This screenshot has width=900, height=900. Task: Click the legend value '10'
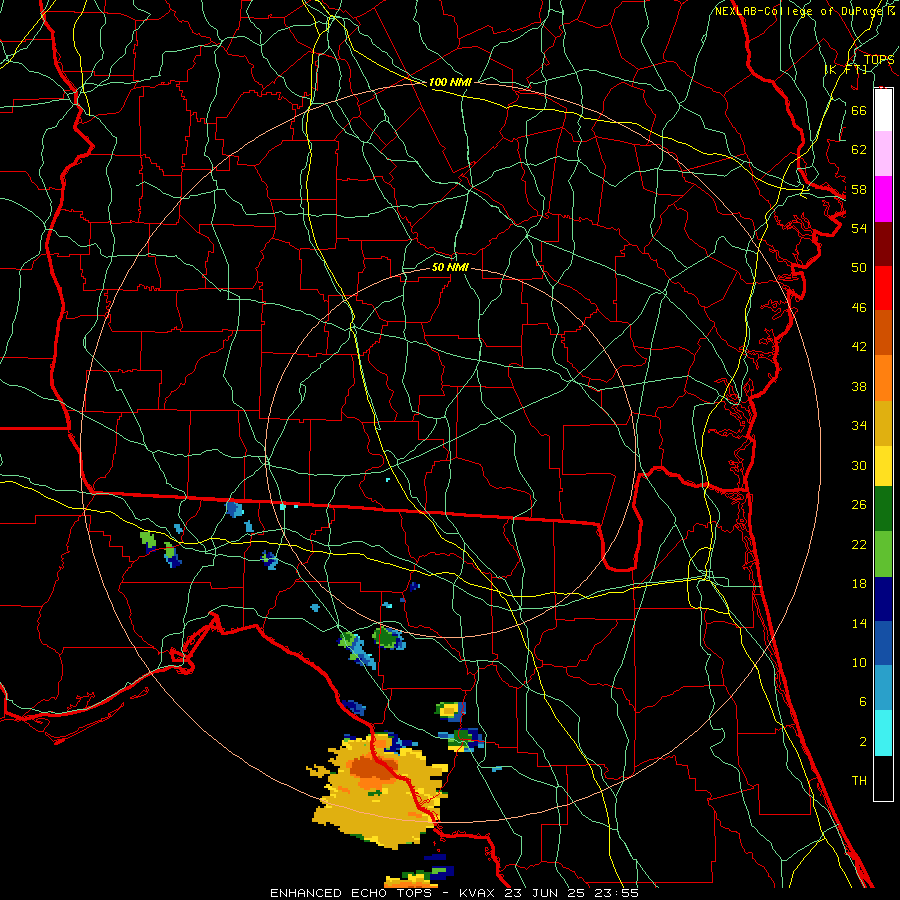click(859, 662)
